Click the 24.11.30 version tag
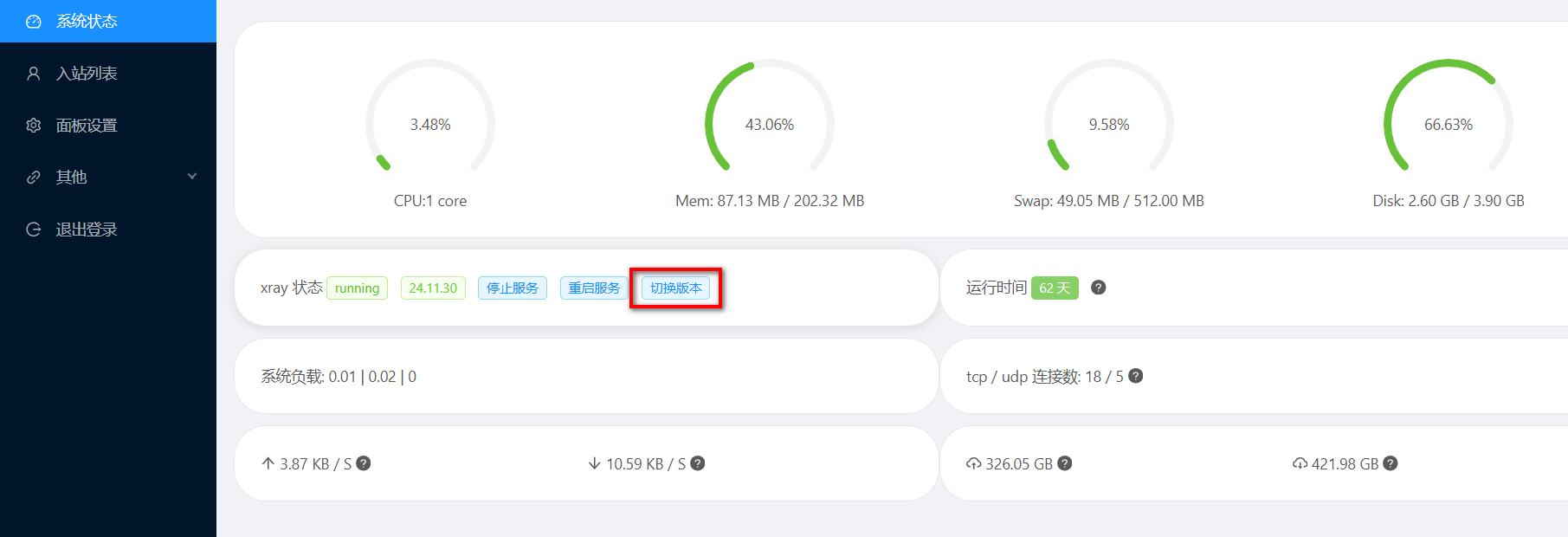 433,288
